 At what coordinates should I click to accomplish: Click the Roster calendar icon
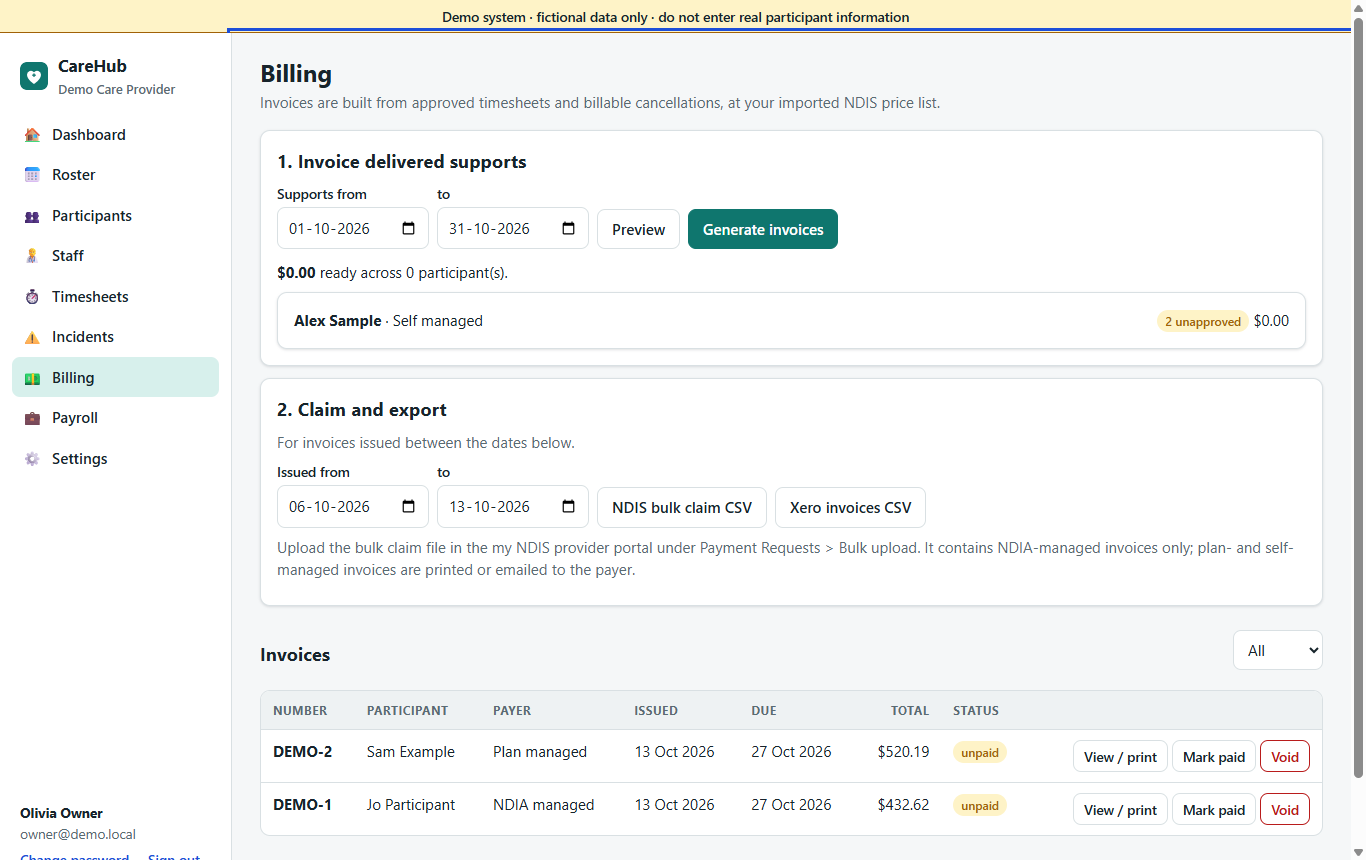coord(32,175)
